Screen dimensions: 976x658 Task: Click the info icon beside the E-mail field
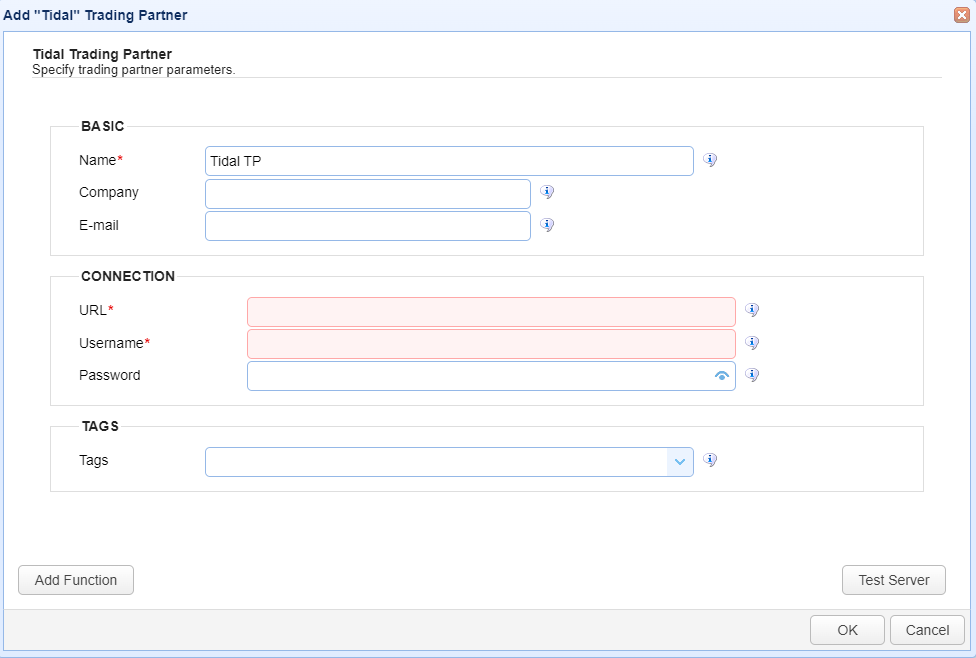547,225
